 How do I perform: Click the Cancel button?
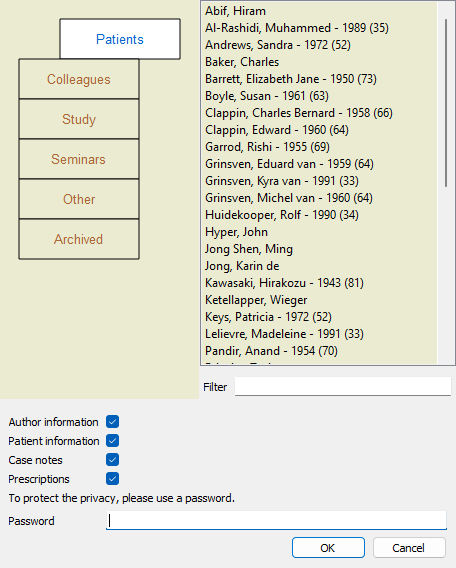(409, 548)
